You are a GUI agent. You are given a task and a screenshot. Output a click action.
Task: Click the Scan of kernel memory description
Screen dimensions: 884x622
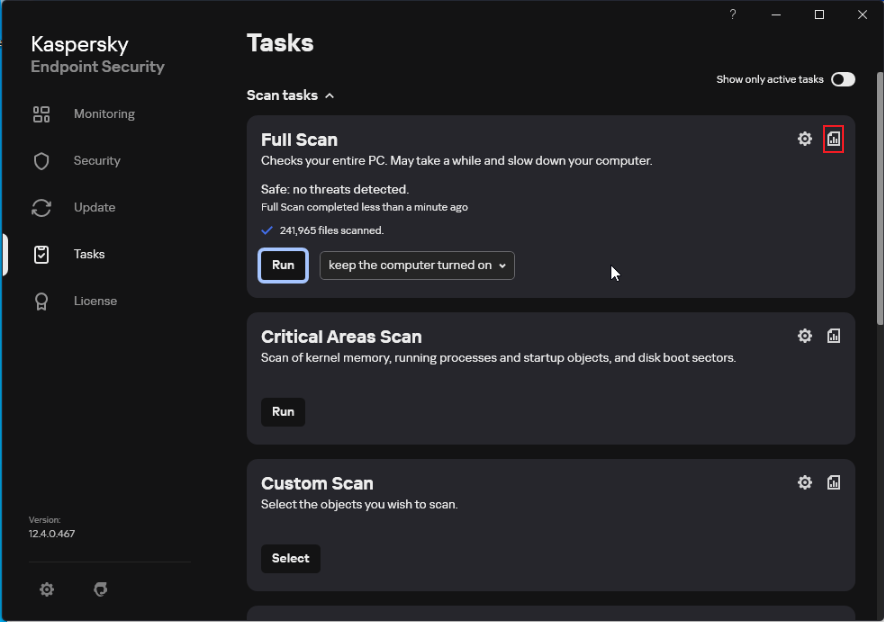click(x=498, y=358)
